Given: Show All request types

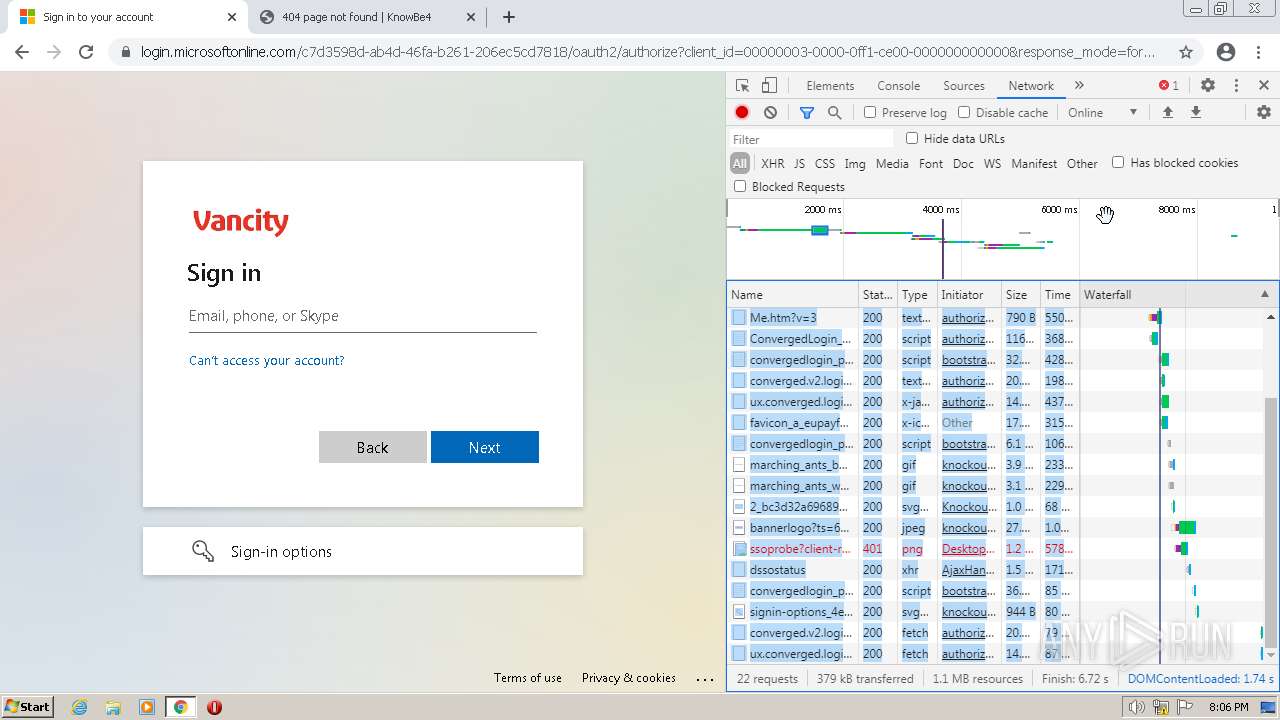Looking at the screenshot, I should pyautogui.click(x=740, y=163).
